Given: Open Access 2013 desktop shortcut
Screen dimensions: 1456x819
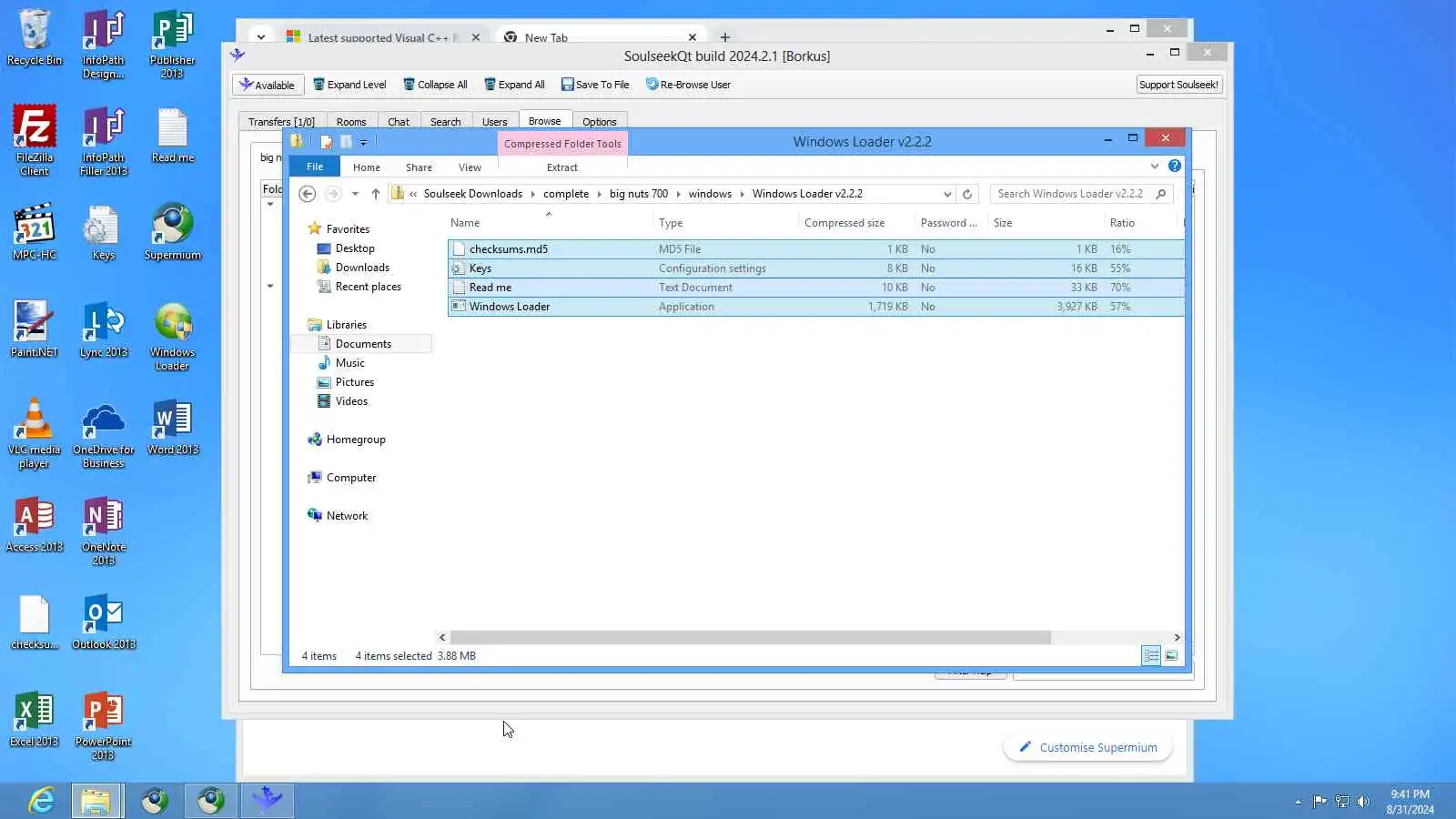Looking at the screenshot, I should click(35, 524).
